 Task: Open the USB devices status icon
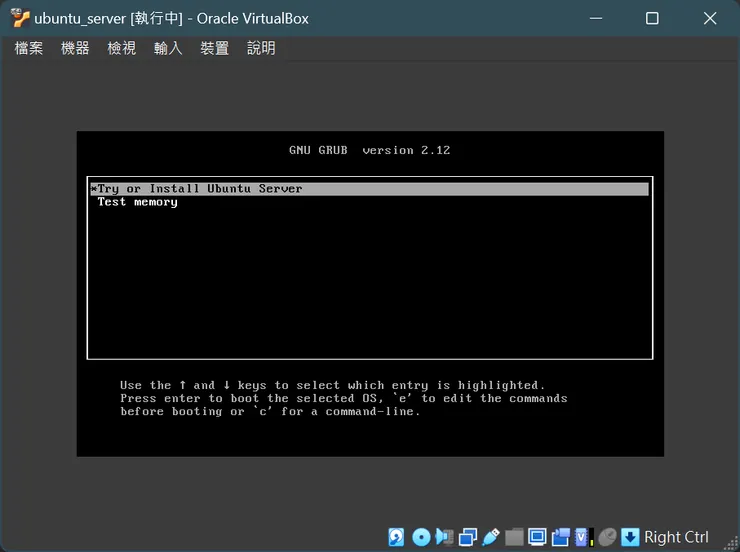click(x=491, y=537)
